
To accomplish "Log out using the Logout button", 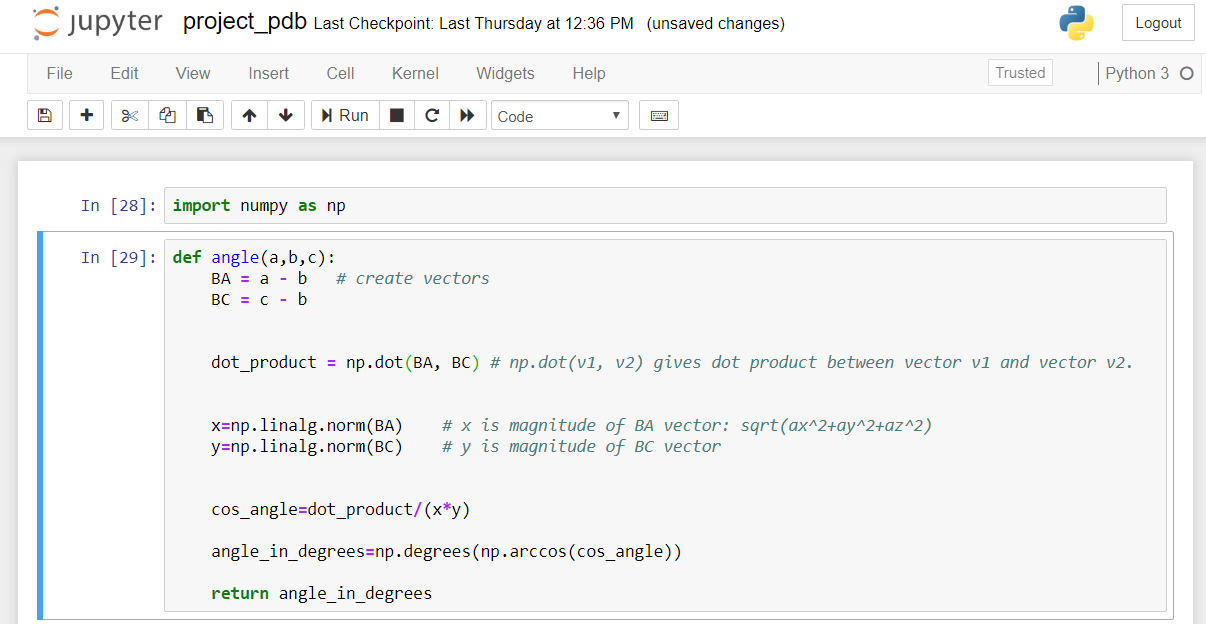I will pyautogui.click(x=1157, y=22).
